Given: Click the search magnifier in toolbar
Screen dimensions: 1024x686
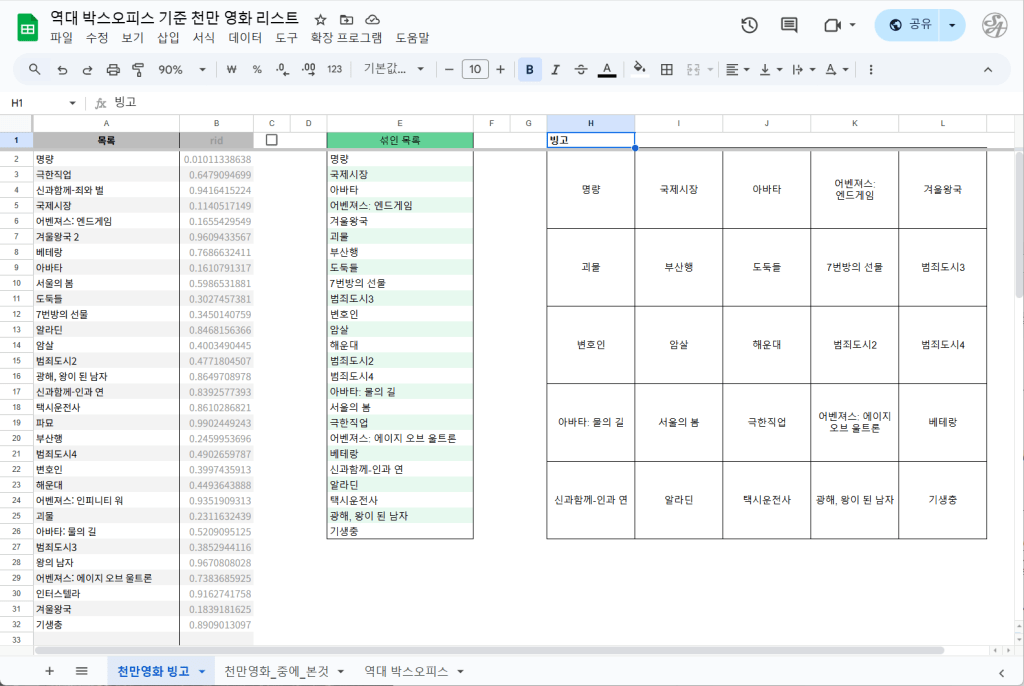Looking at the screenshot, I should 35,70.
